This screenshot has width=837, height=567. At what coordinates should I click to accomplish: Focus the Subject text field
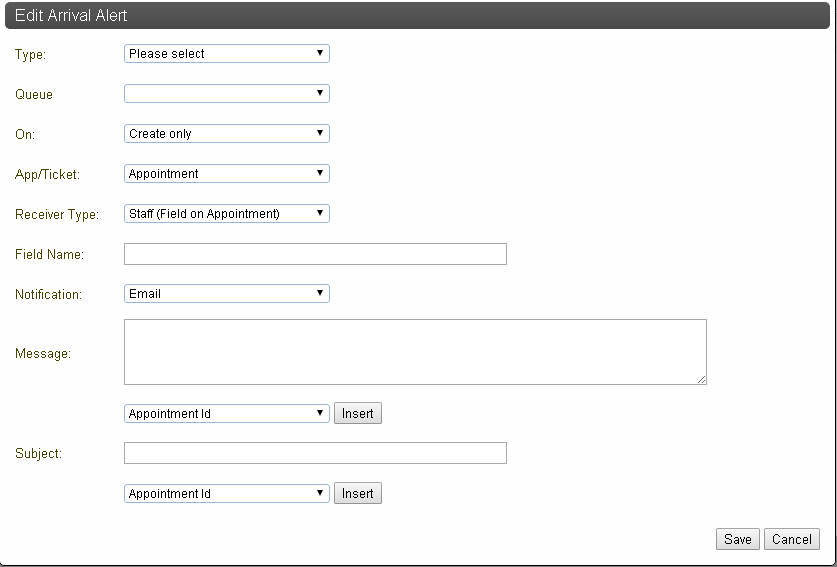point(315,453)
